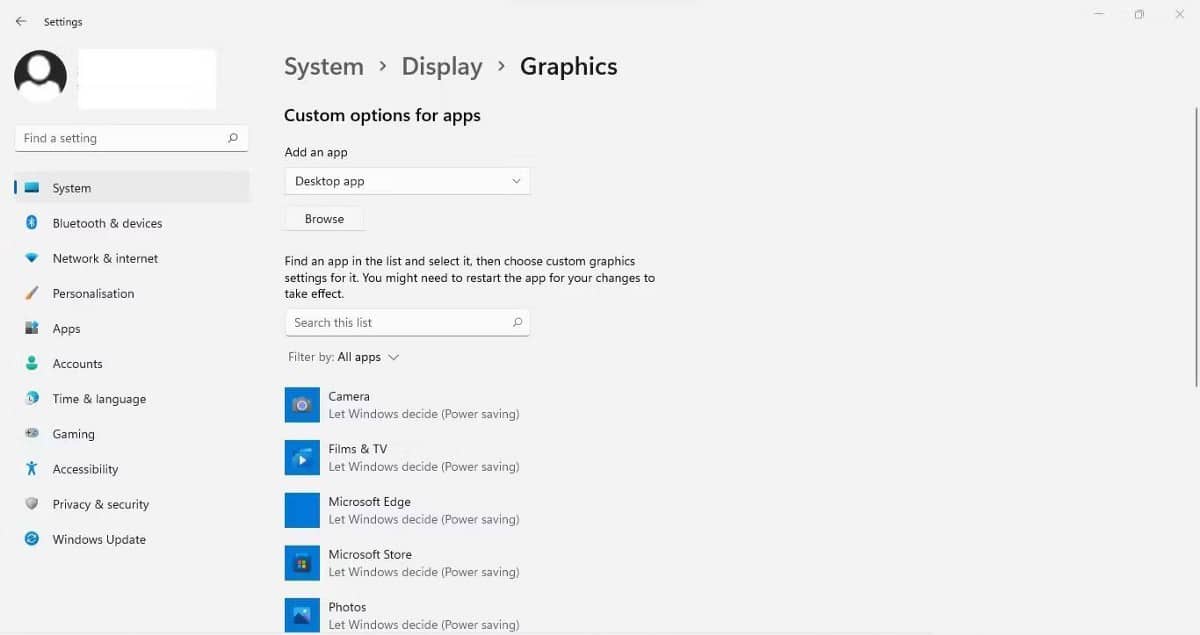
Task: Click the Microsoft Store icon
Action: coord(302,562)
